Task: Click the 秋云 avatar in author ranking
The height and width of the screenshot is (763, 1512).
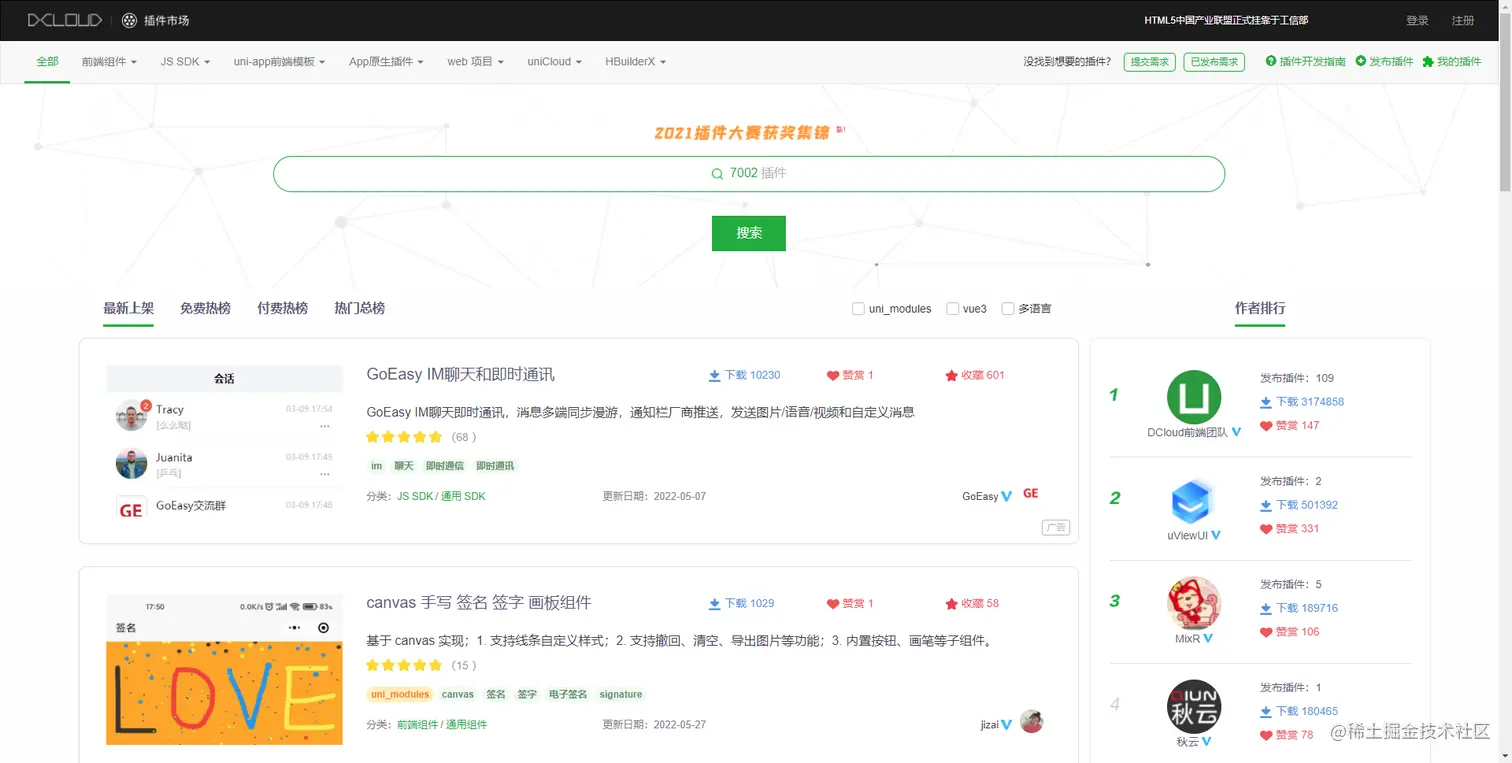Action: (1194, 707)
